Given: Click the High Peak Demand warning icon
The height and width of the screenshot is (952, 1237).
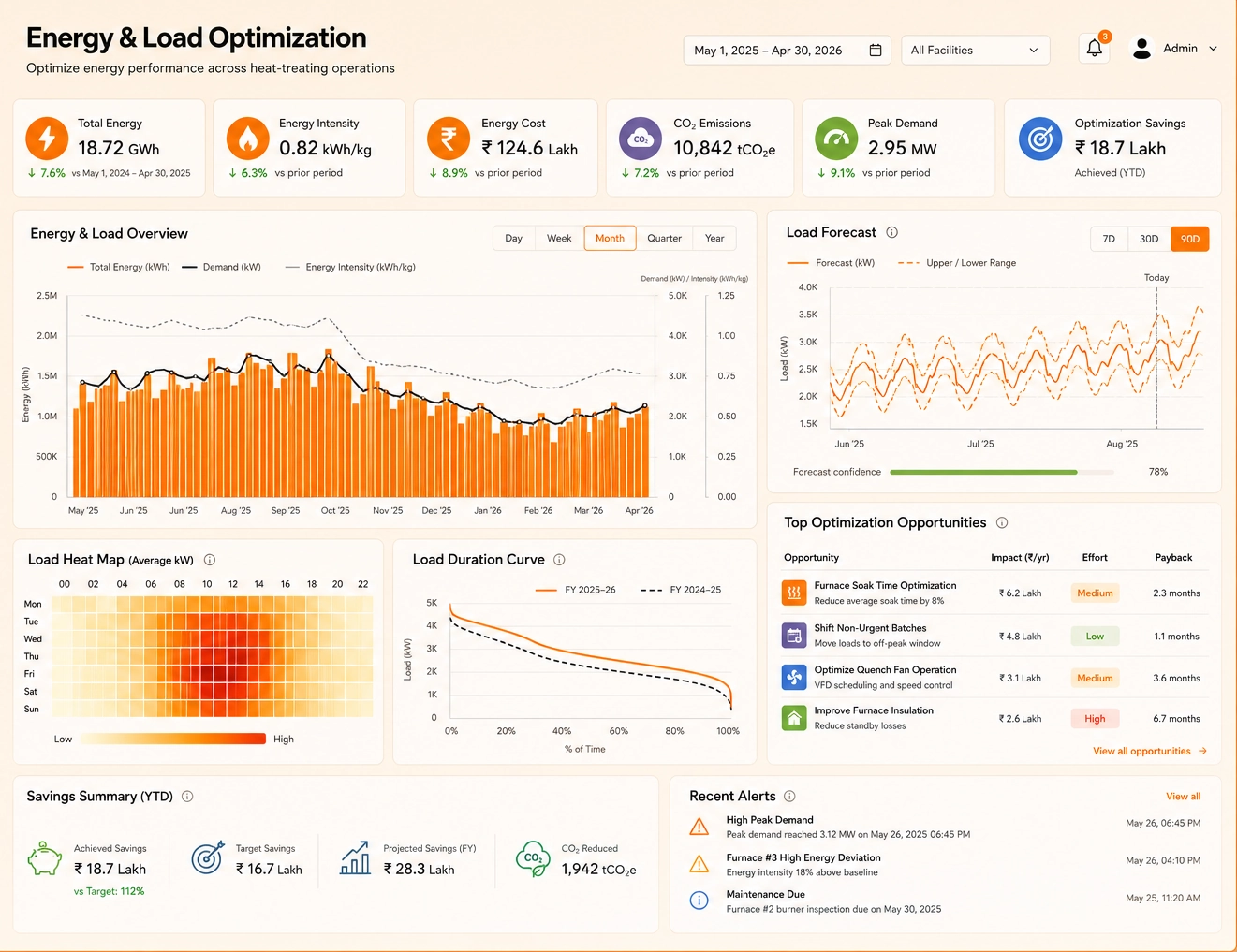Looking at the screenshot, I should [699, 827].
